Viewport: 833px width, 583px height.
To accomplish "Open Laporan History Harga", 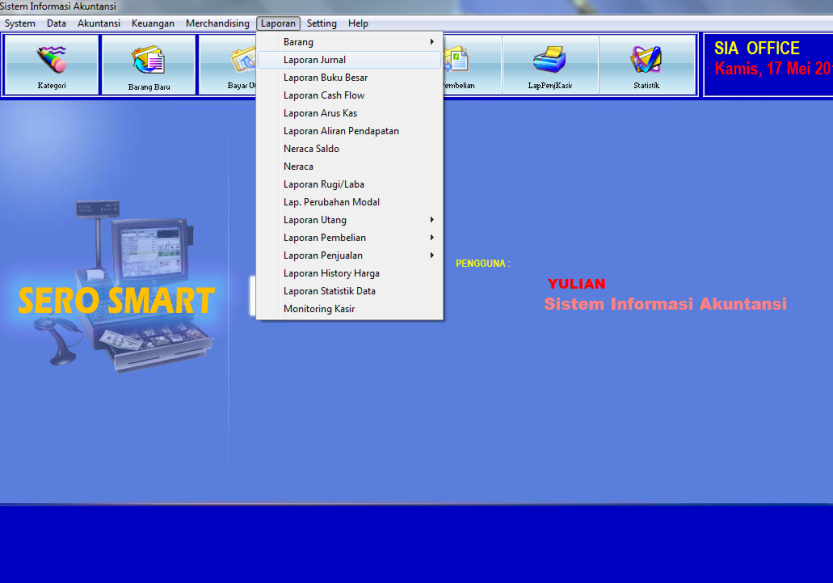I will 331,273.
